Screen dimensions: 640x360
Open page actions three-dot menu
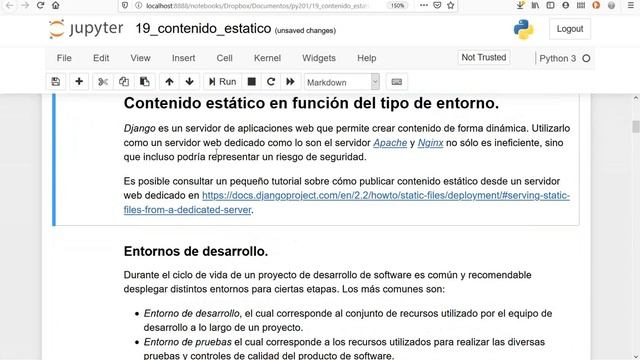click(x=424, y=5)
